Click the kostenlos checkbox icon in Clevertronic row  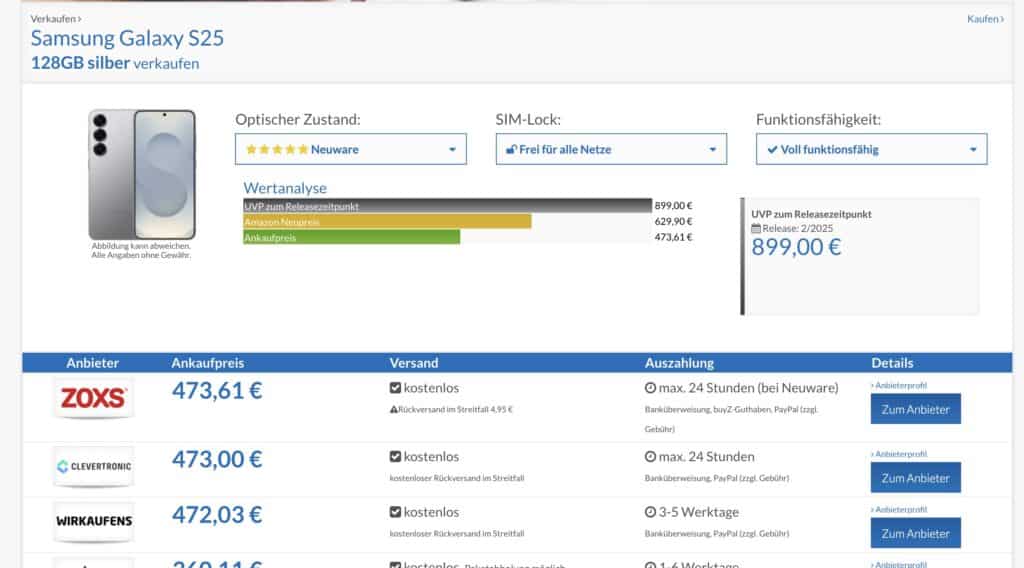pyautogui.click(x=395, y=456)
